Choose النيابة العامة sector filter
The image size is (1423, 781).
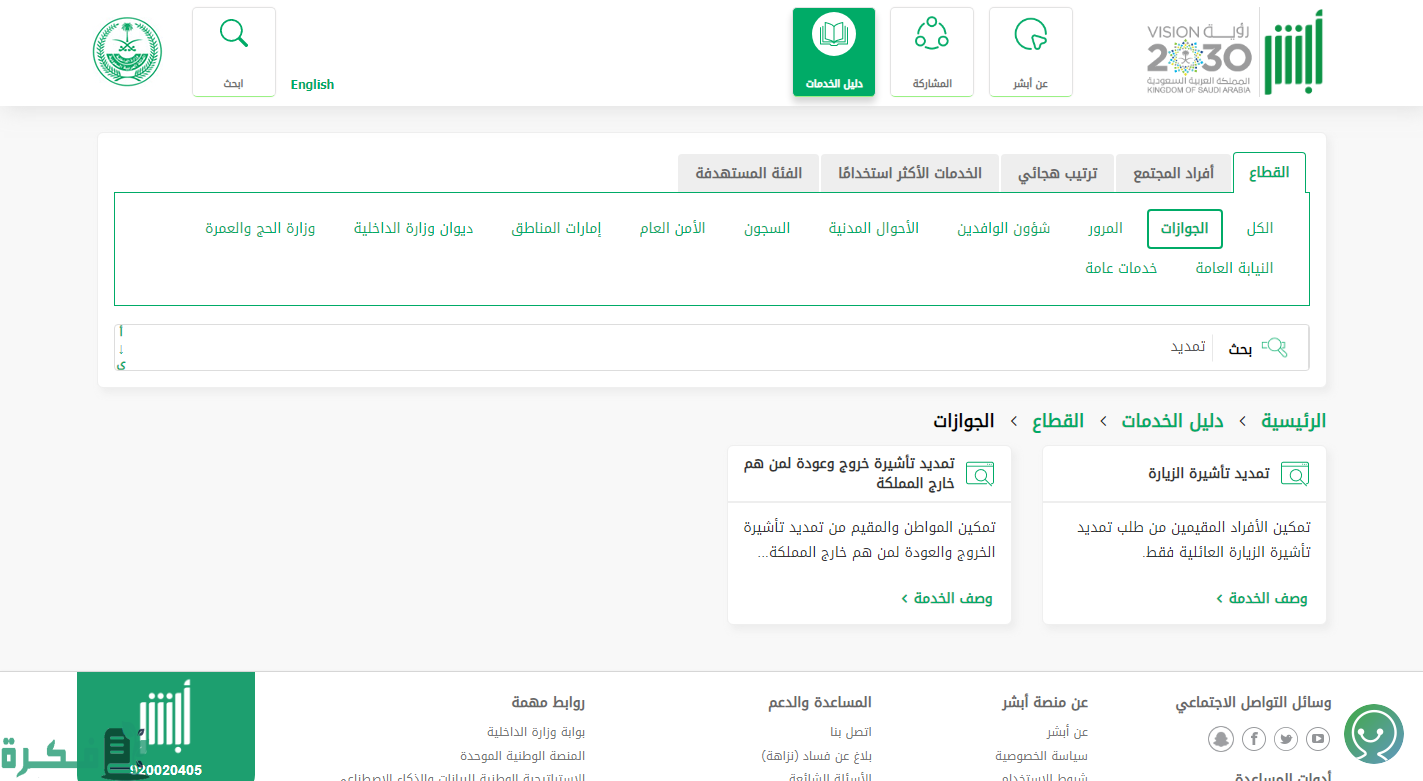pos(1234,268)
